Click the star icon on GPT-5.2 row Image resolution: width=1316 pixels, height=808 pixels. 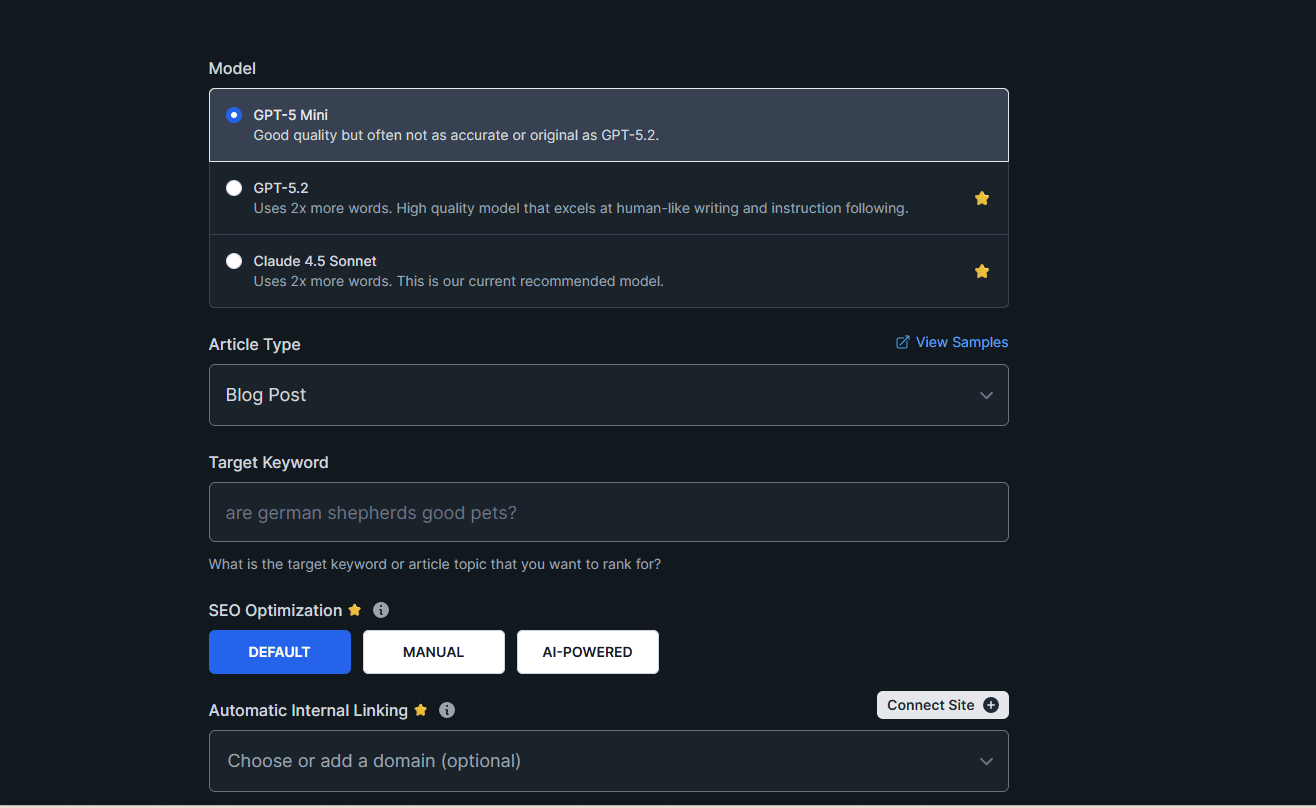click(981, 198)
